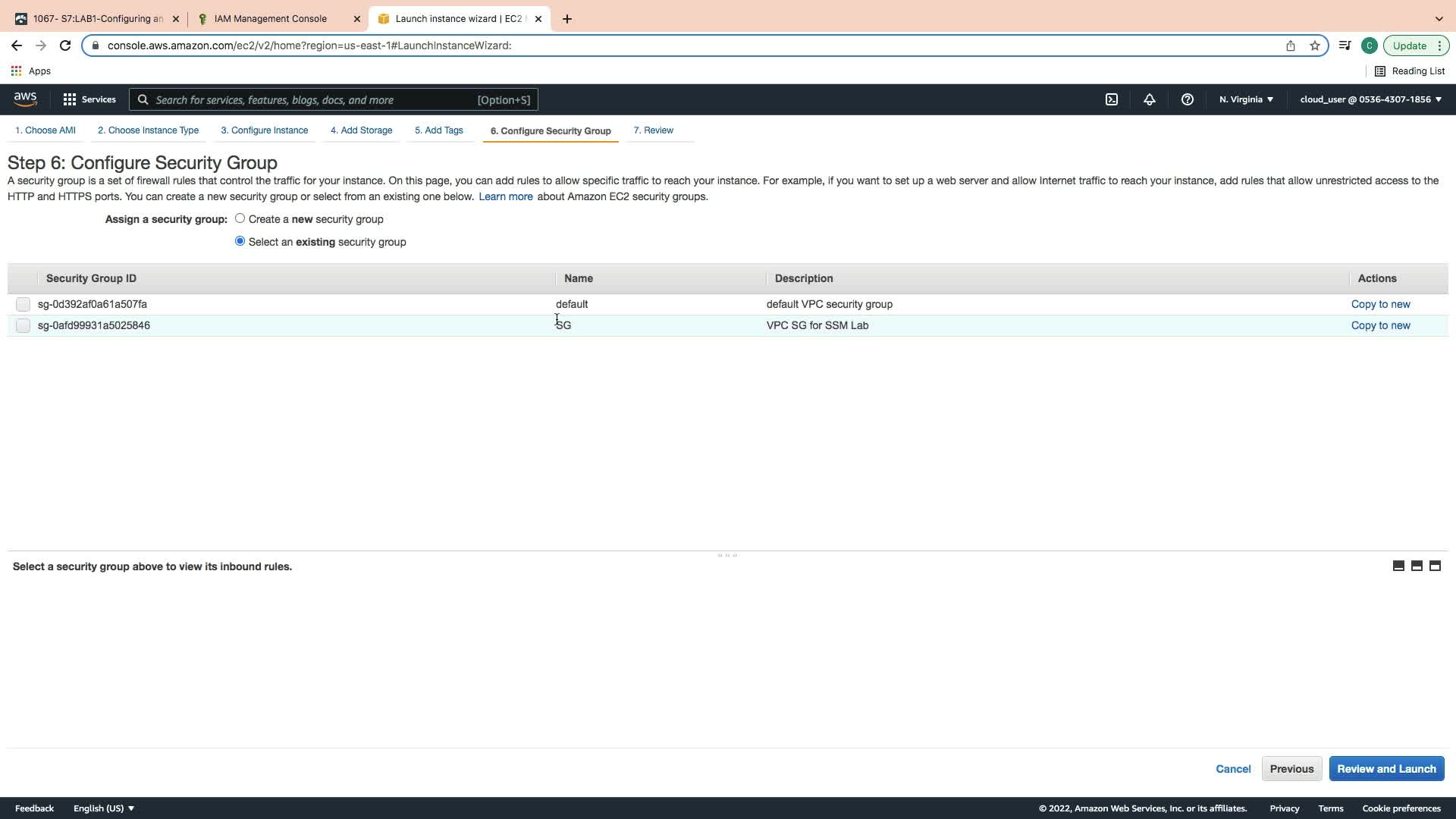Screen dimensions: 1456x819
Task: Open the notifications bell
Action: click(1150, 99)
